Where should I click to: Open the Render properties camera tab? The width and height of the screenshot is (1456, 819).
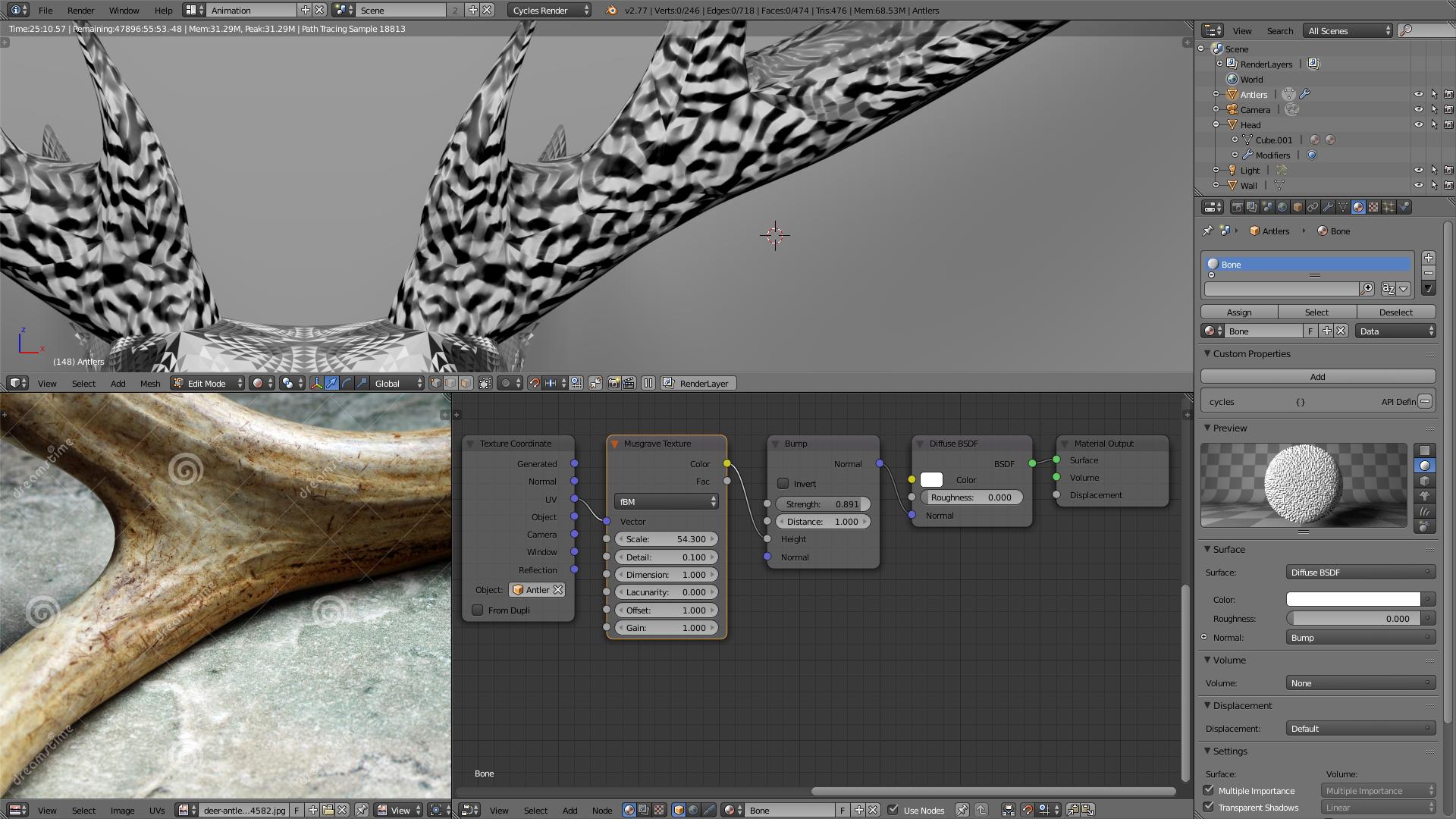tap(1238, 206)
